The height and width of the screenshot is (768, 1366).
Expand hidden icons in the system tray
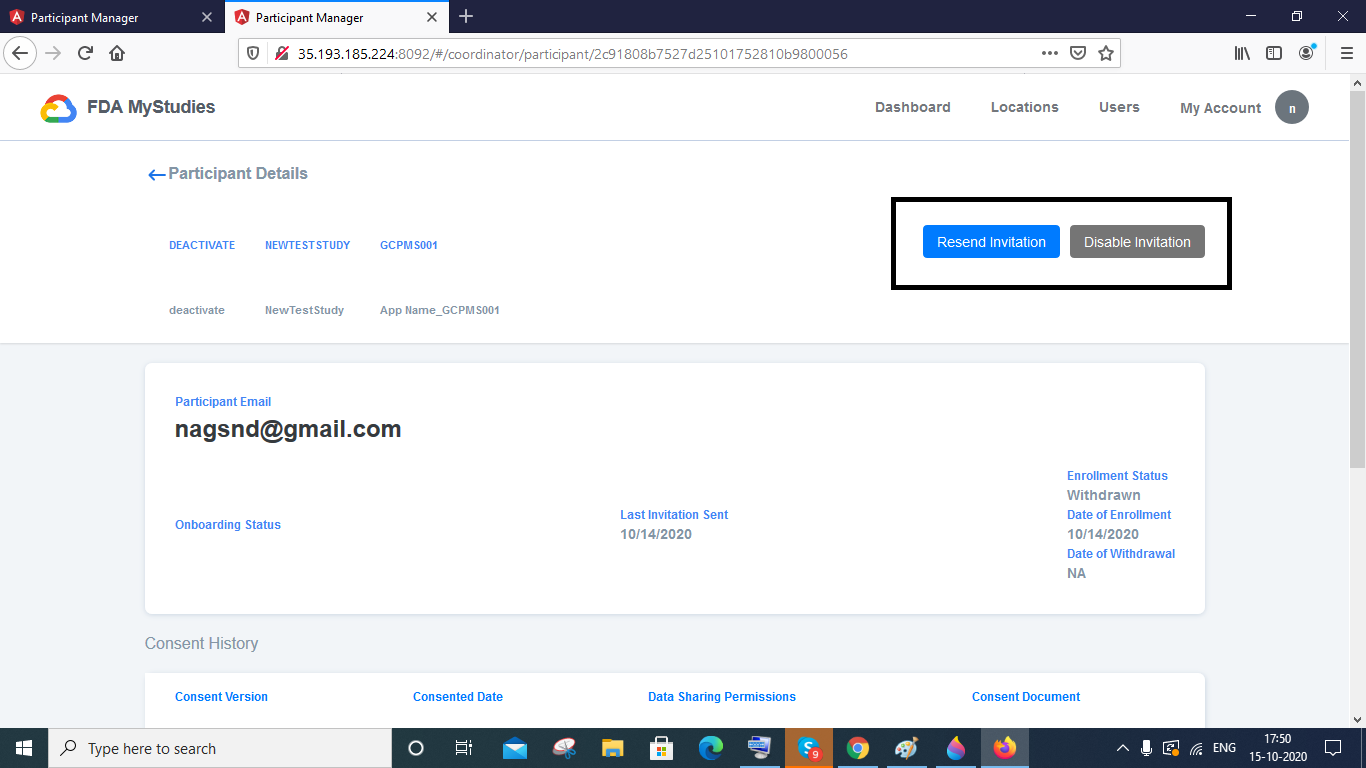point(1122,747)
